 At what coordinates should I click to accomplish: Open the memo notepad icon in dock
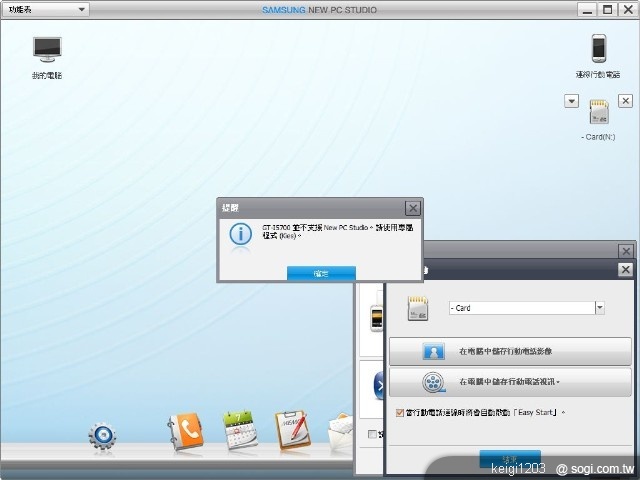click(x=292, y=430)
